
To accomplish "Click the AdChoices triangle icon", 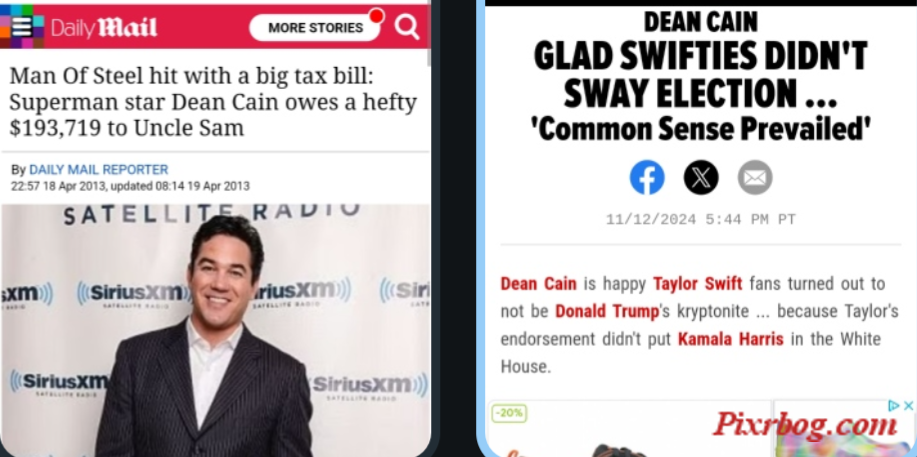I will pyautogui.click(x=894, y=406).
